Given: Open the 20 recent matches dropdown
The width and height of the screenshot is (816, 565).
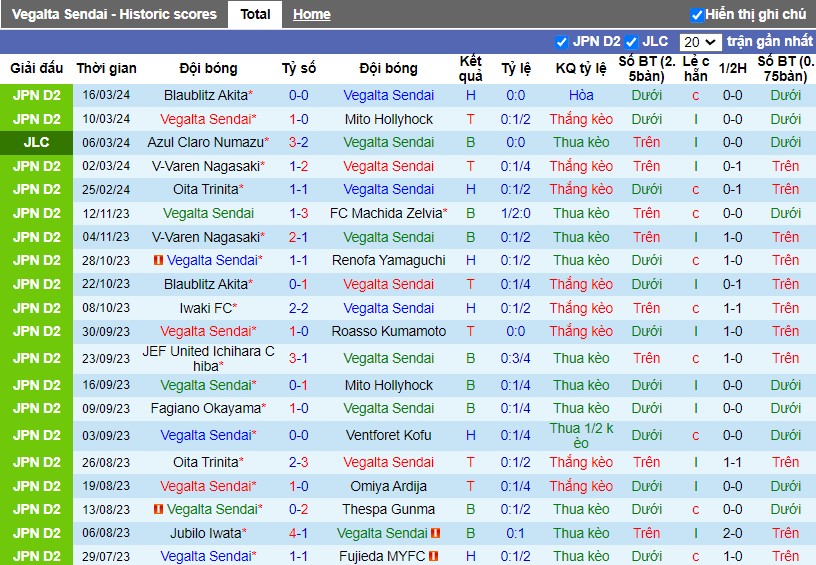Looking at the screenshot, I should point(700,42).
